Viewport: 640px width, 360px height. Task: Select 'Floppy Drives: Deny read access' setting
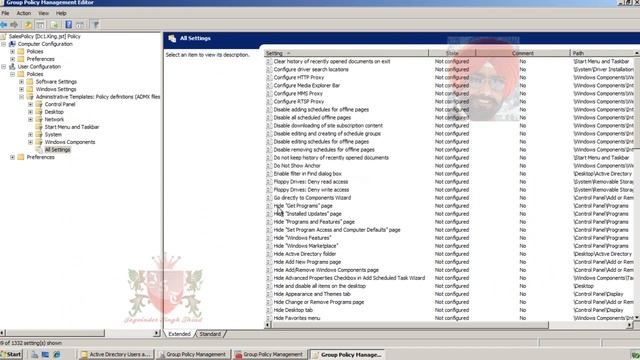pyautogui.click(x=311, y=182)
